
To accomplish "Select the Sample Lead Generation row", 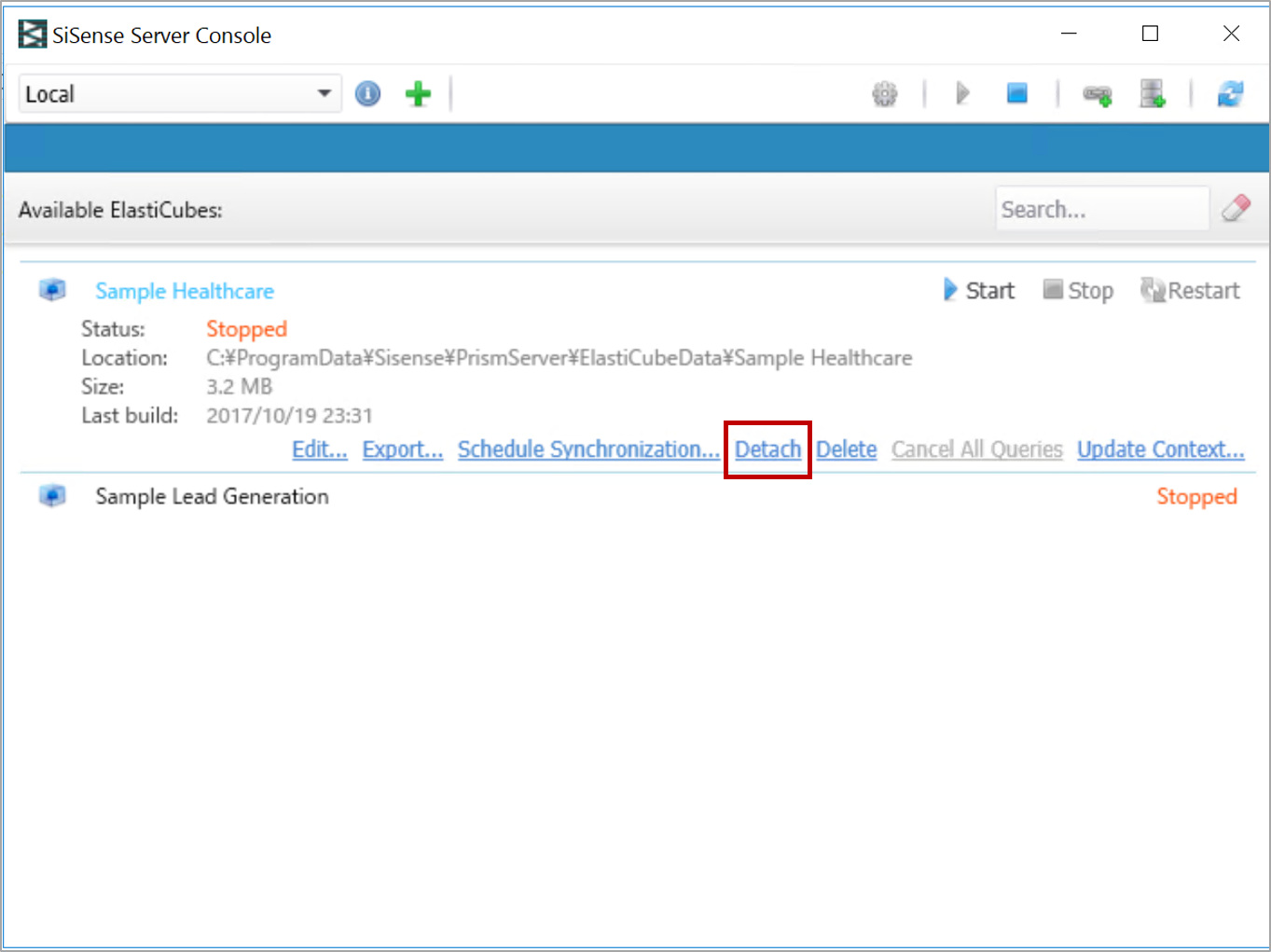I will 636,496.
